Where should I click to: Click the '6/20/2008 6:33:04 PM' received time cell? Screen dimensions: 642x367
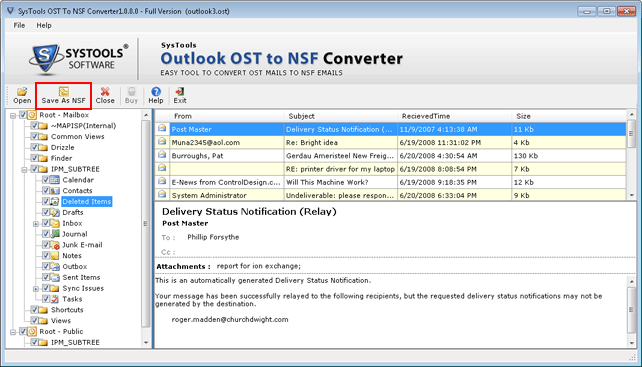[438, 195]
